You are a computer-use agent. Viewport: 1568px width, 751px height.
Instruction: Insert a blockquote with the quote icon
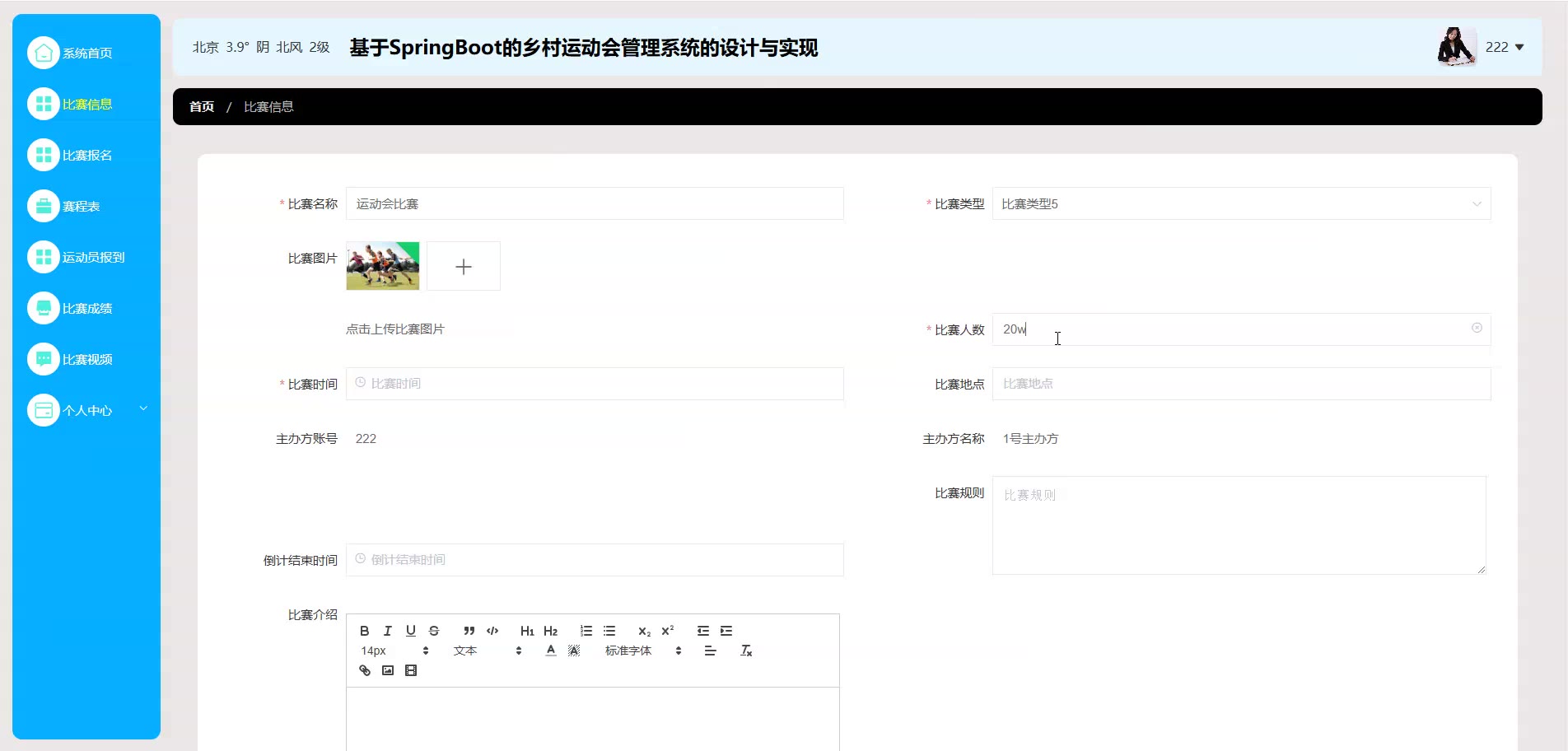469,631
